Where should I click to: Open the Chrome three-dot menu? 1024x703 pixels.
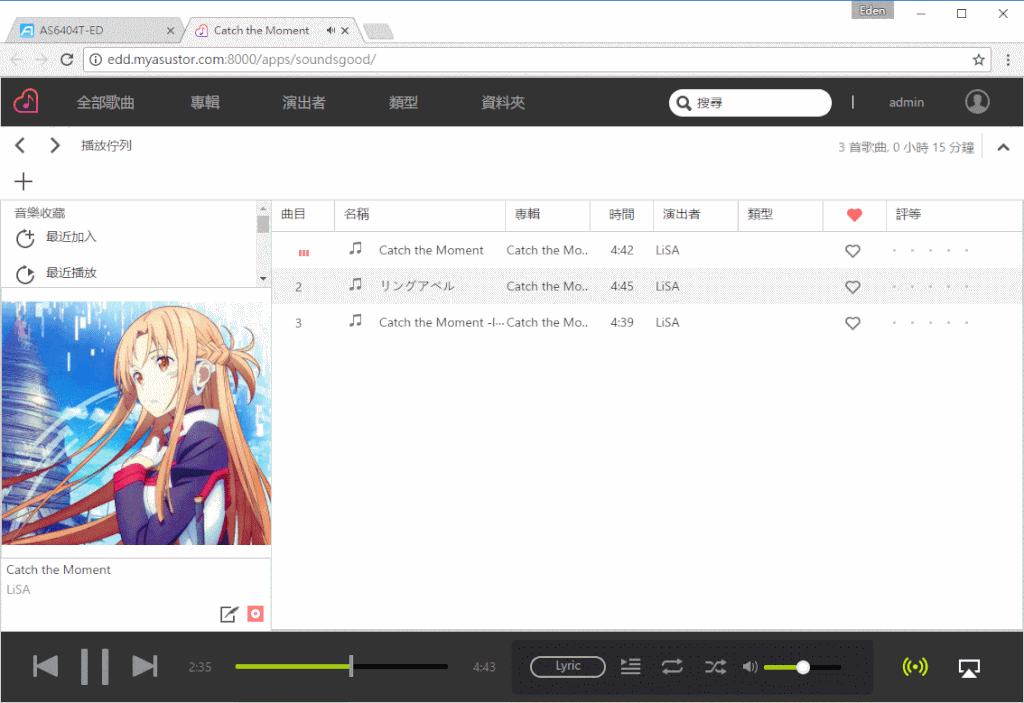(x=1008, y=59)
